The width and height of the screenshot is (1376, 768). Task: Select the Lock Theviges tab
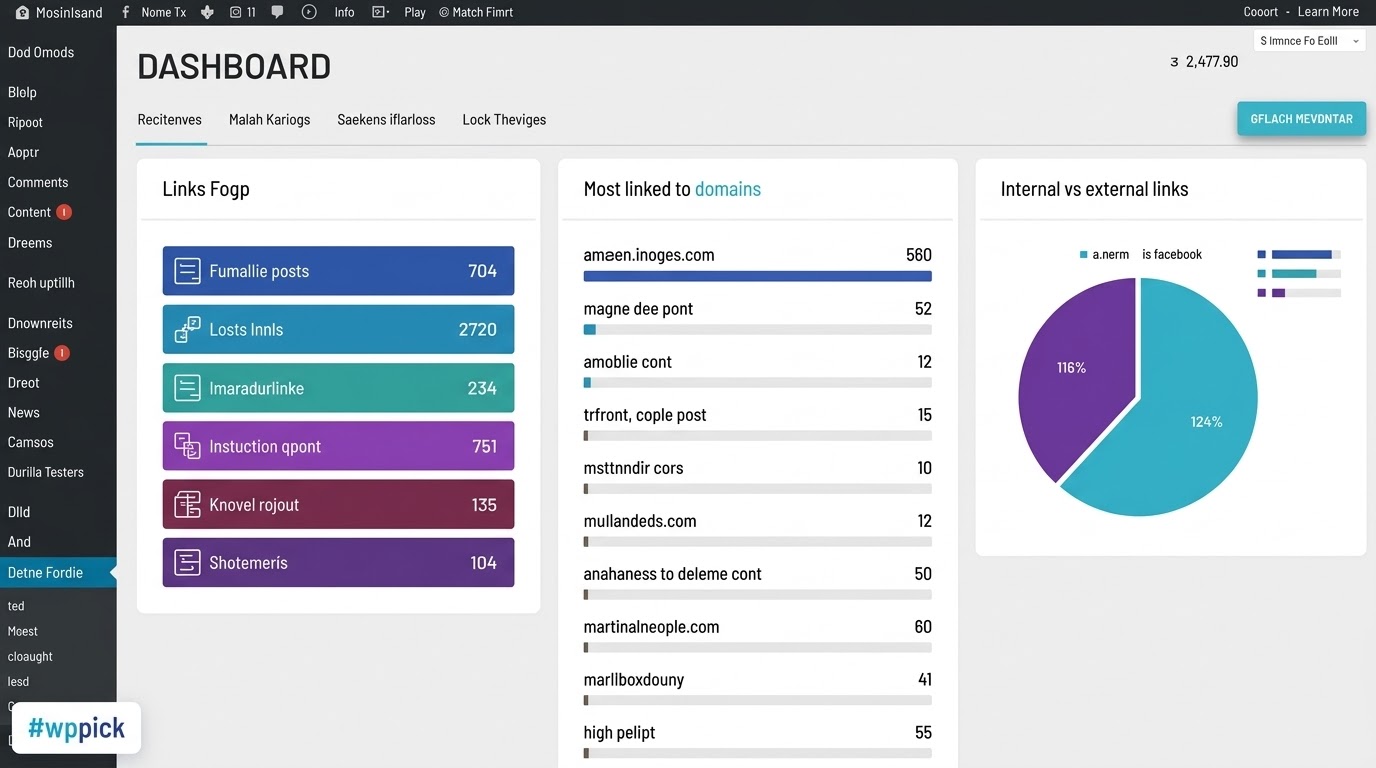pyautogui.click(x=504, y=119)
